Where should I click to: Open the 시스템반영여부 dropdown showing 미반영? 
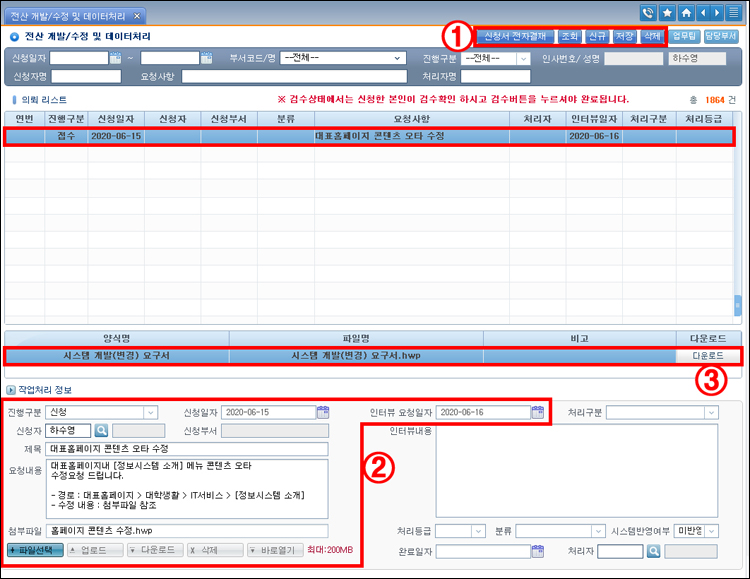click(696, 531)
